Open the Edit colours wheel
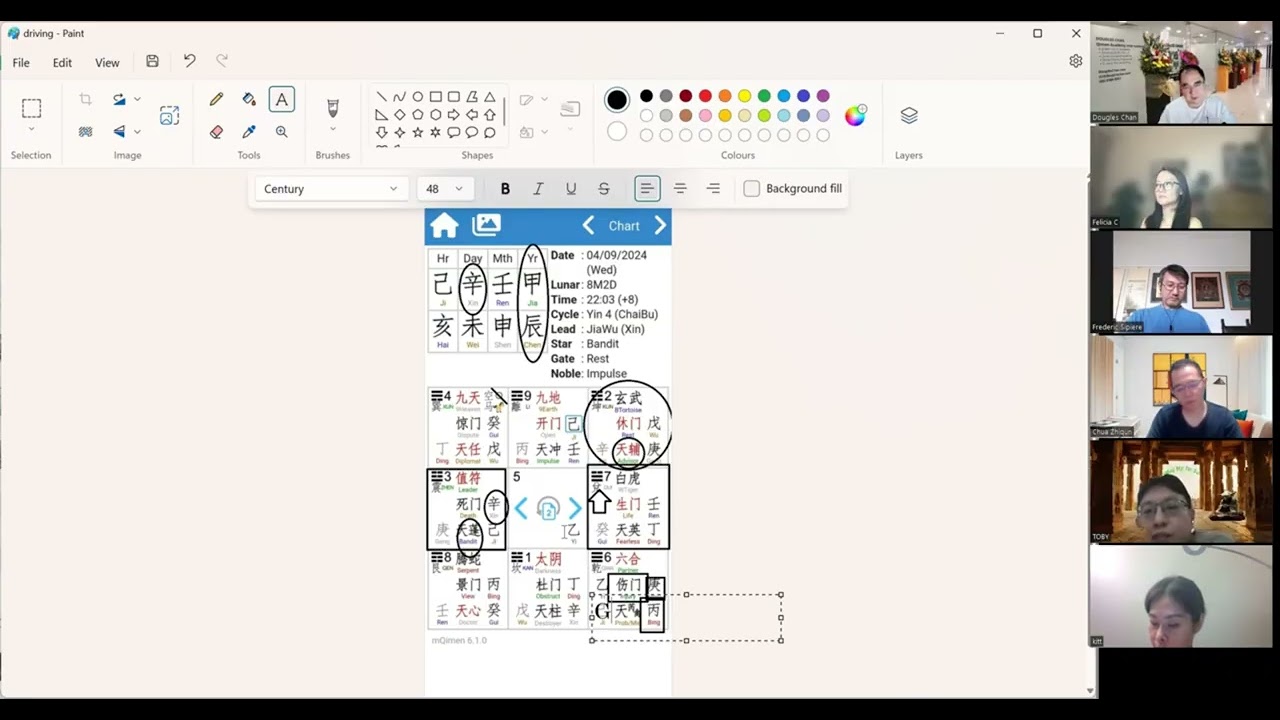 (x=855, y=115)
